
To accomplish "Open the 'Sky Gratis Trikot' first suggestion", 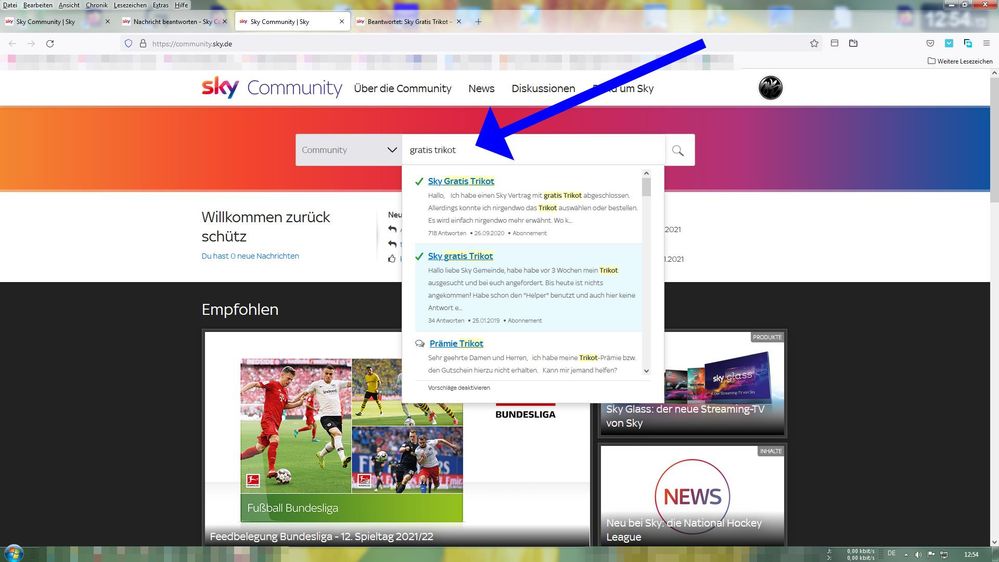I will [460, 181].
